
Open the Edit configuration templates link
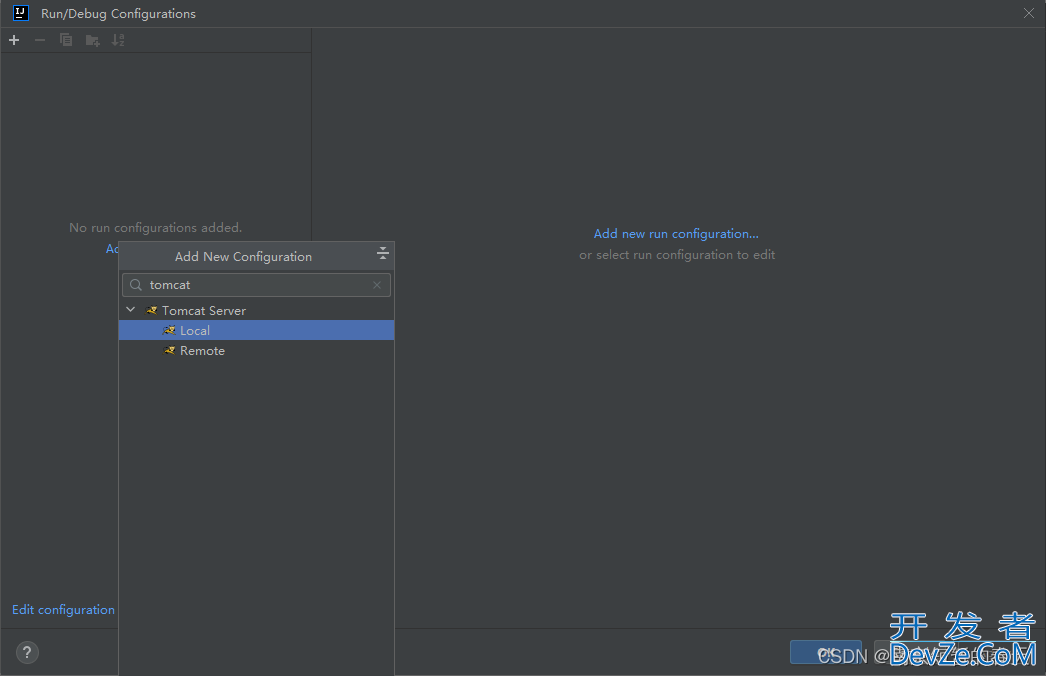[63, 609]
